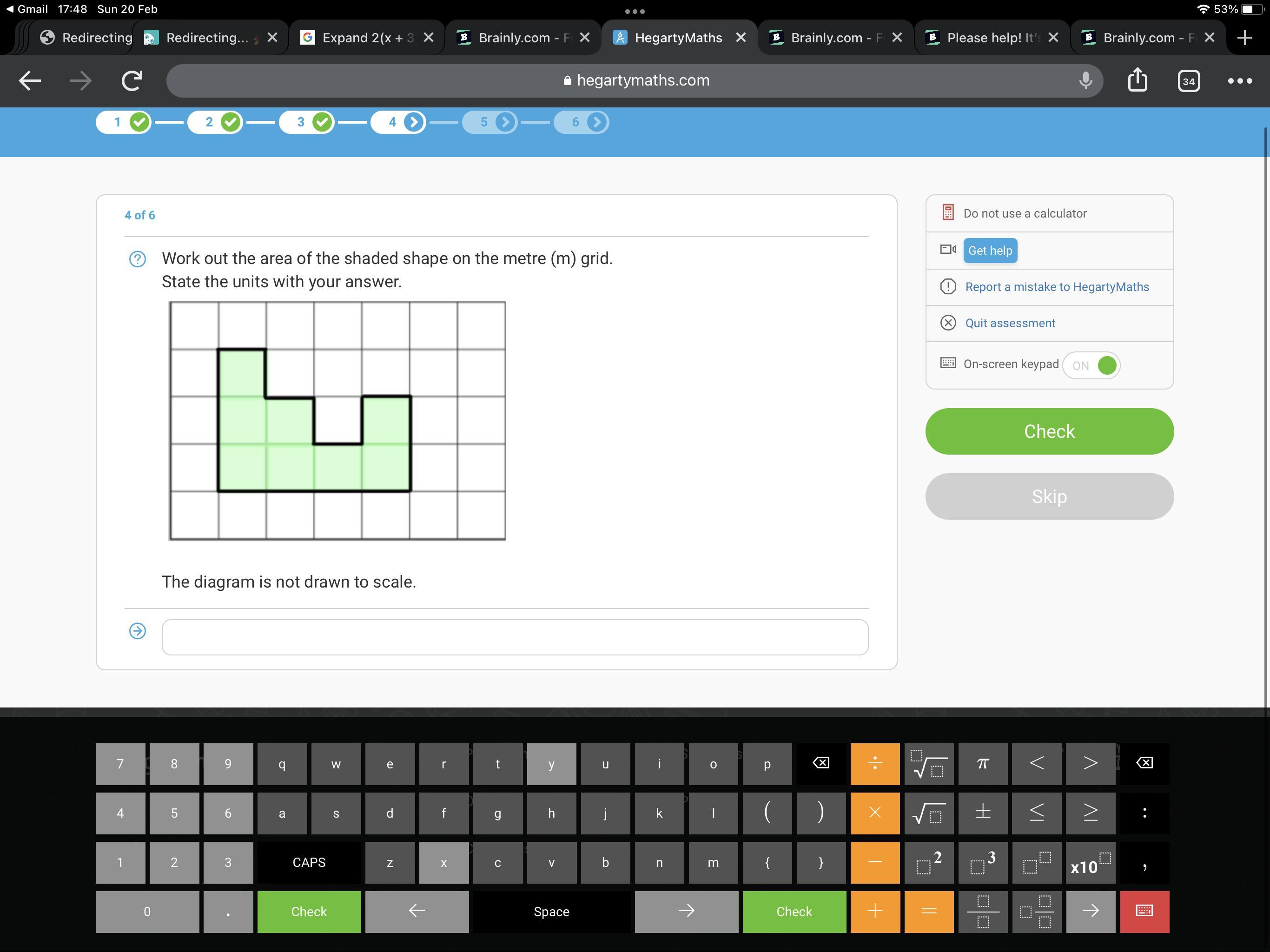This screenshot has width=1270, height=952.
Task: Click the answer input field
Action: 515,637
